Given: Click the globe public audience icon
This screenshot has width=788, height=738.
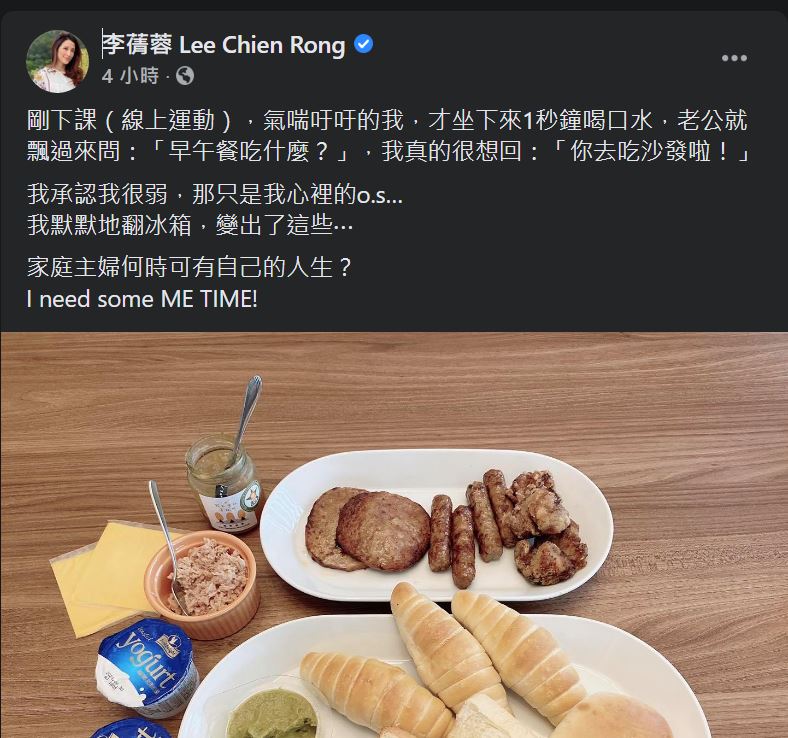Looking at the screenshot, I should click(185, 76).
